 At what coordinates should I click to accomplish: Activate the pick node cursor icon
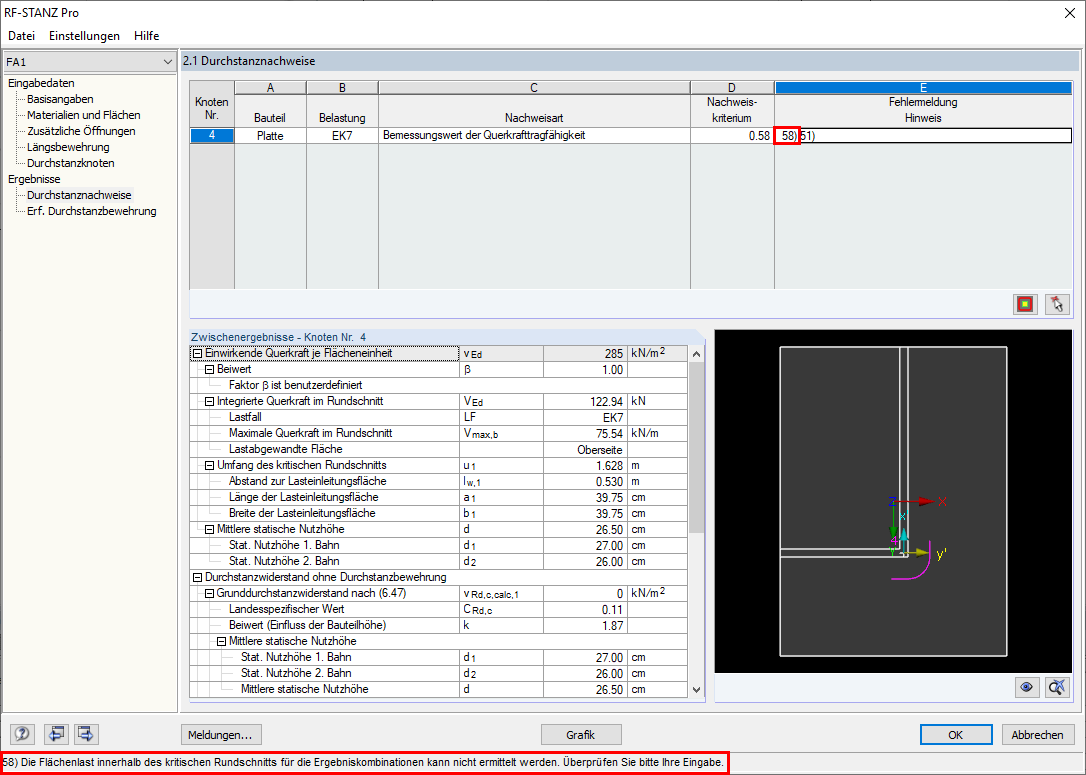coord(1056,303)
